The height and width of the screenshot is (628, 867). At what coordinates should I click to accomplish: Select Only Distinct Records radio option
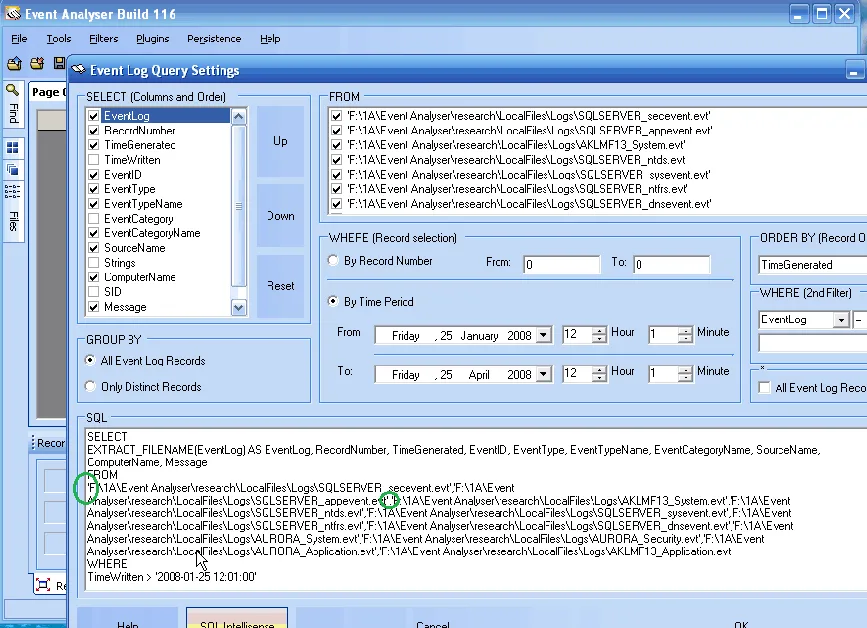[90, 386]
